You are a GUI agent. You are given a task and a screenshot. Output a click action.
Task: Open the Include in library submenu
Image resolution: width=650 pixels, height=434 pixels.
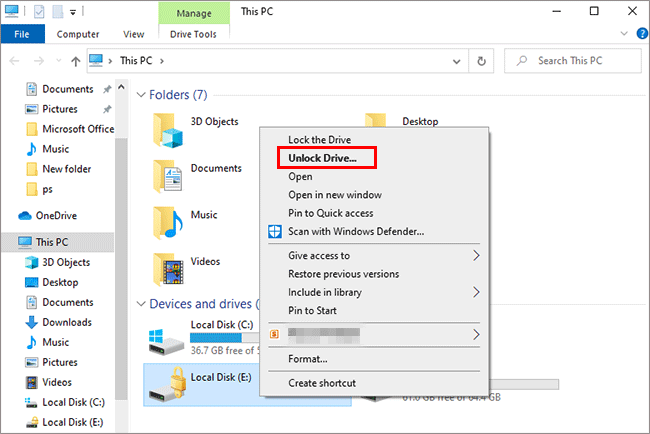[x=476, y=292]
